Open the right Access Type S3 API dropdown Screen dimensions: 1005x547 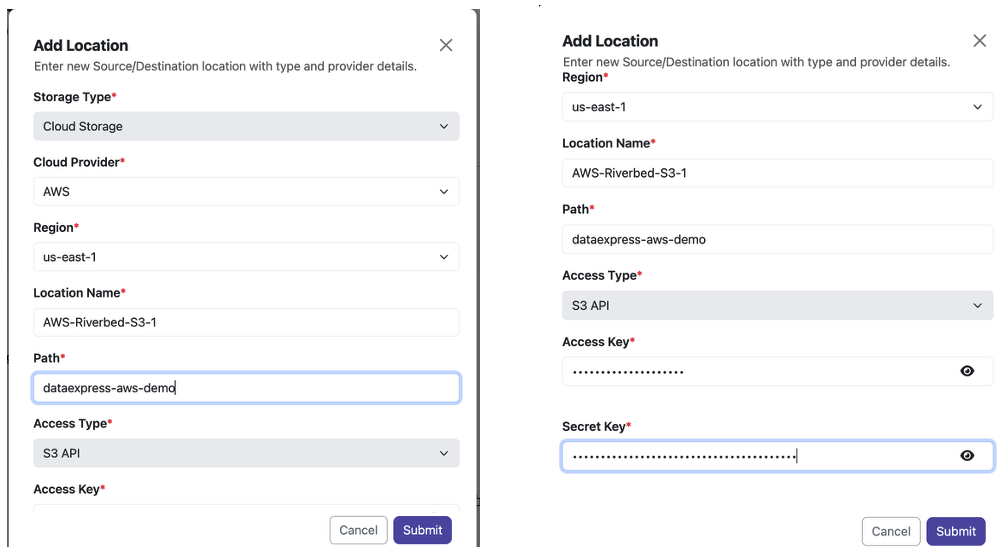point(777,306)
